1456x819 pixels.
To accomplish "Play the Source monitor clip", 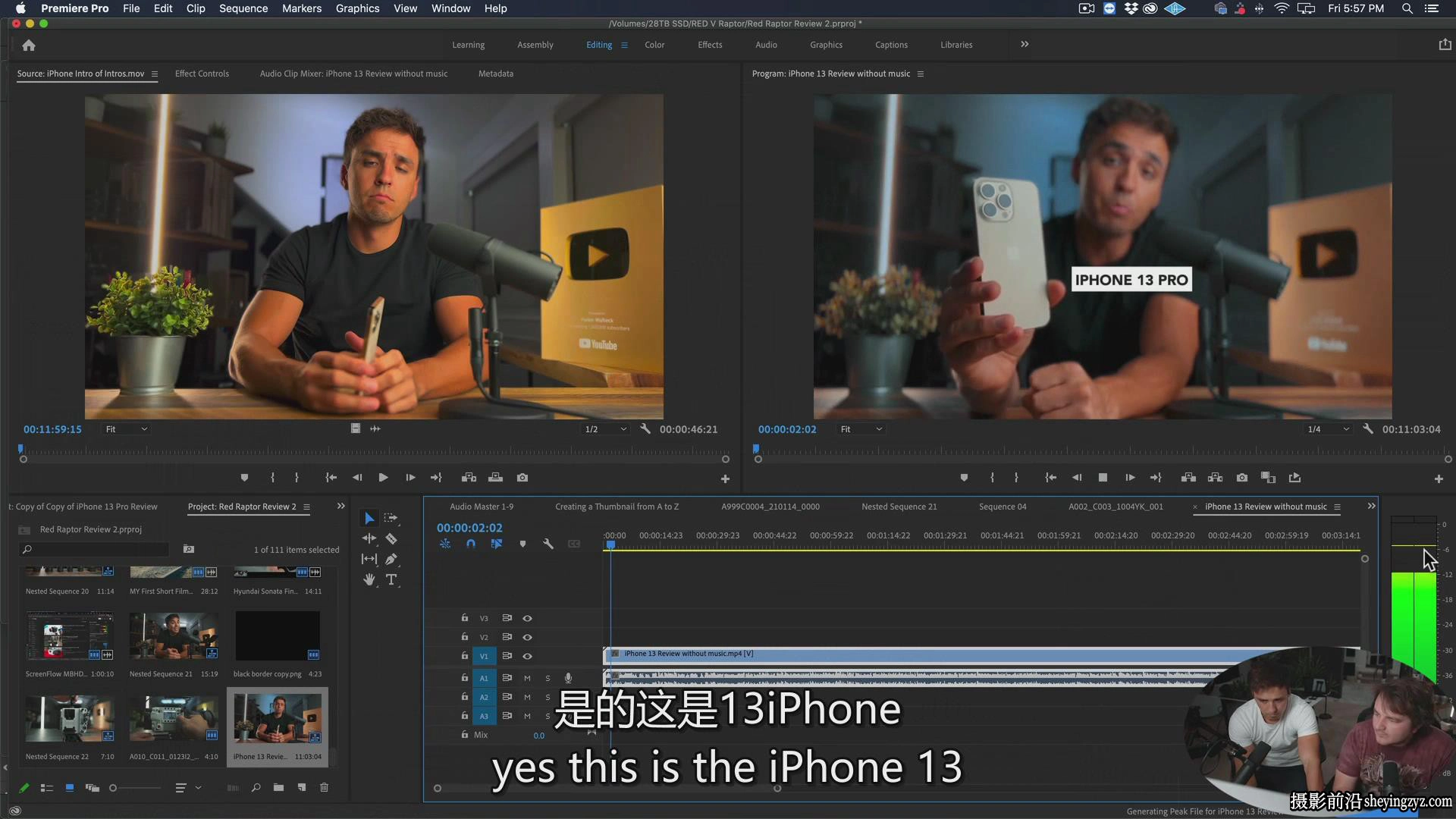I will [x=383, y=478].
